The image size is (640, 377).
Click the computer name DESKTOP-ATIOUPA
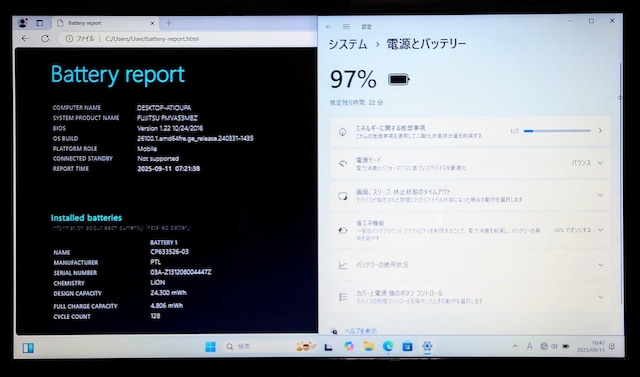coord(164,108)
